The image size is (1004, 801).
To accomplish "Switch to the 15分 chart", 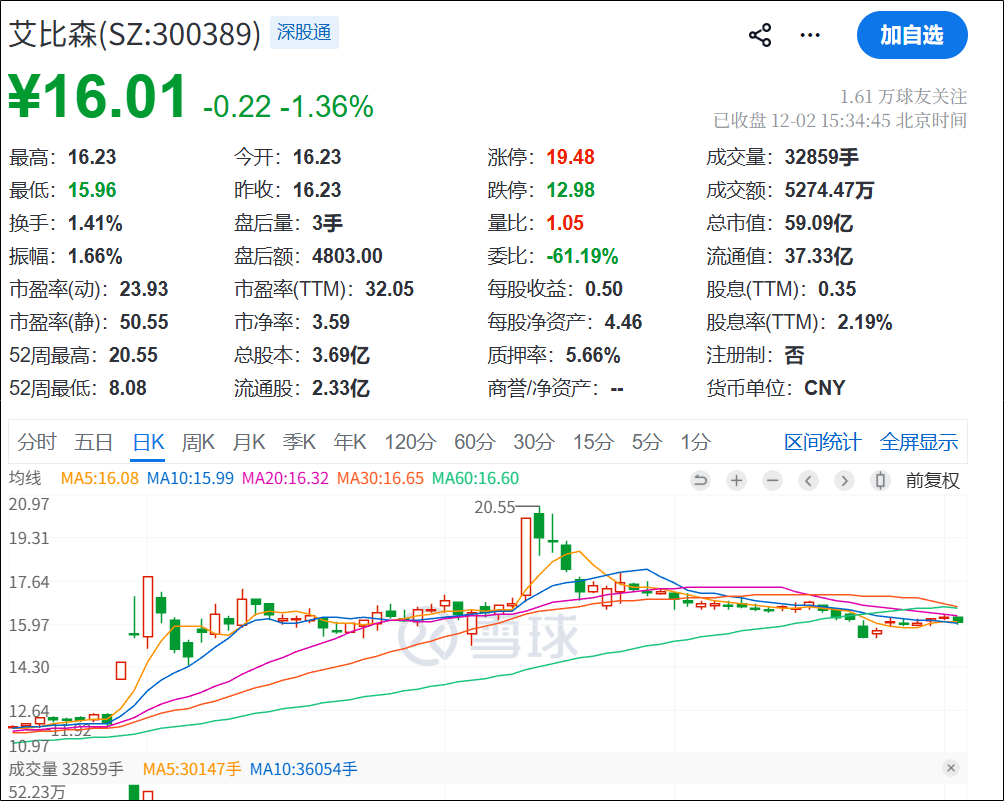I will (594, 442).
